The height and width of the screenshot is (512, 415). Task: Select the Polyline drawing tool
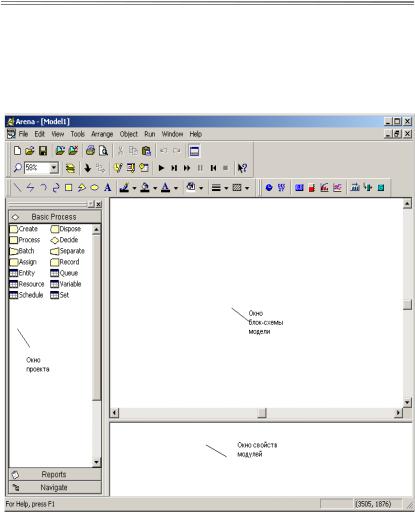pos(30,187)
